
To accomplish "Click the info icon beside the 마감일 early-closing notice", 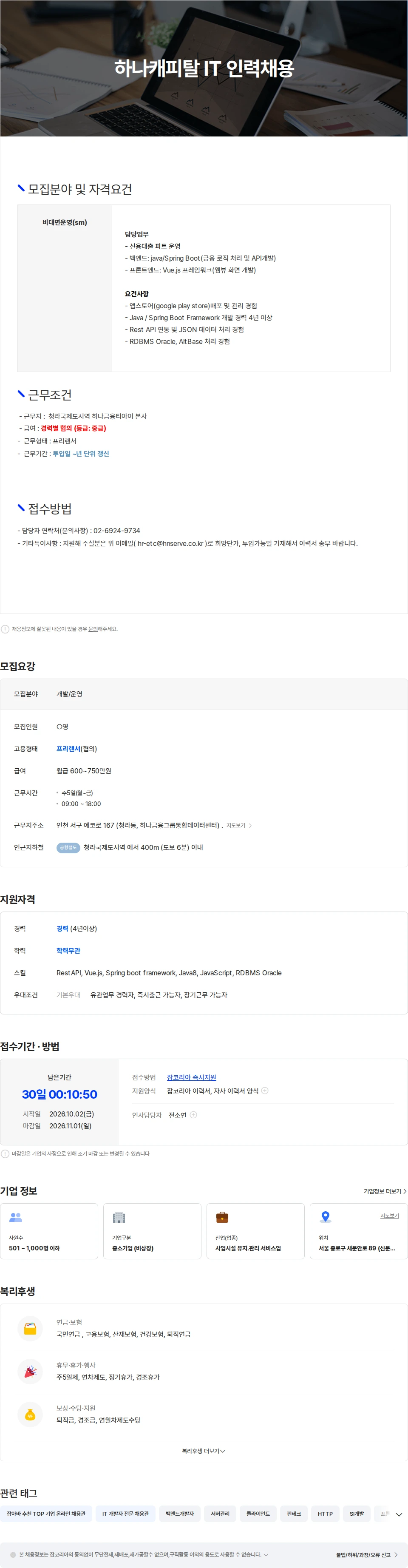I will pyautogui.click(x=6, y=1153).
